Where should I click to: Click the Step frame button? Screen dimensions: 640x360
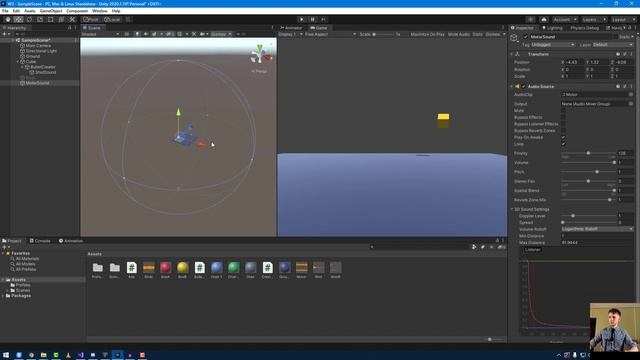point(323,19)
